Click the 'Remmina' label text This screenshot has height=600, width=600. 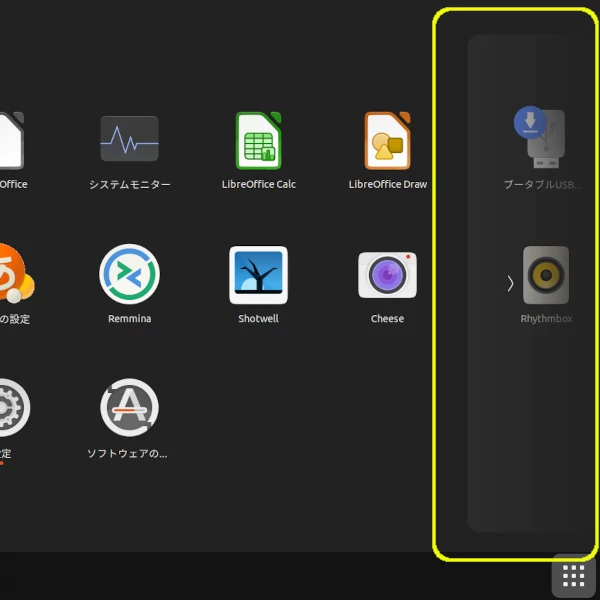coord(129,319)
